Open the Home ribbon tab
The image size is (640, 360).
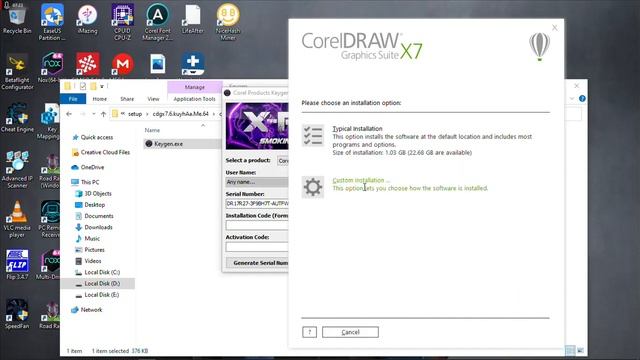pos(100,99)
